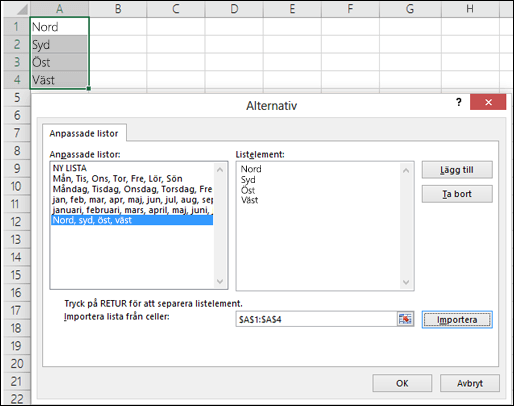Screen dimensions: 514x406
Task: Select column E header
Action: 292,9
